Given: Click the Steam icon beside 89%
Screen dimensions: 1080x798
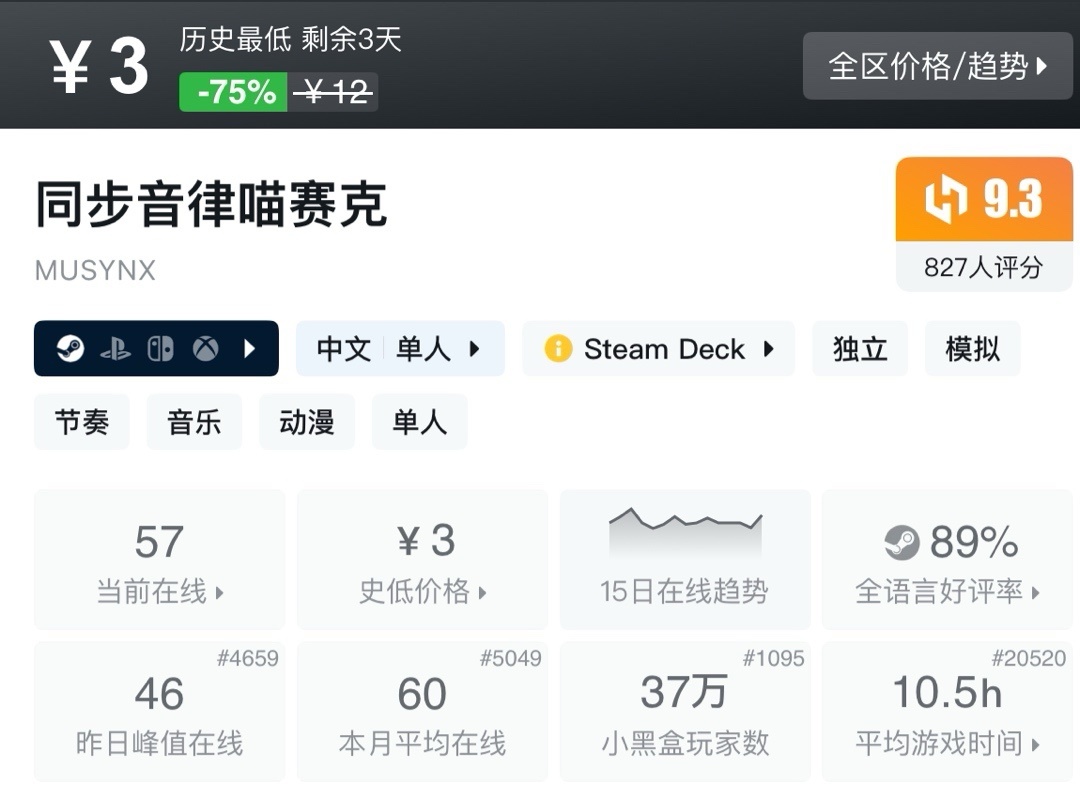Looking at the screenshot, I should coord(901,543).
